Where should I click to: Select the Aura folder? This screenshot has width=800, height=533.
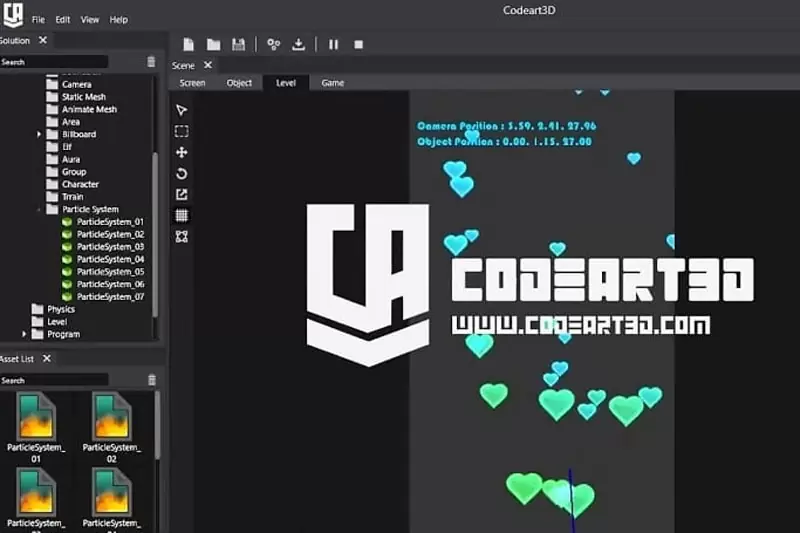(x=63, y=159)
